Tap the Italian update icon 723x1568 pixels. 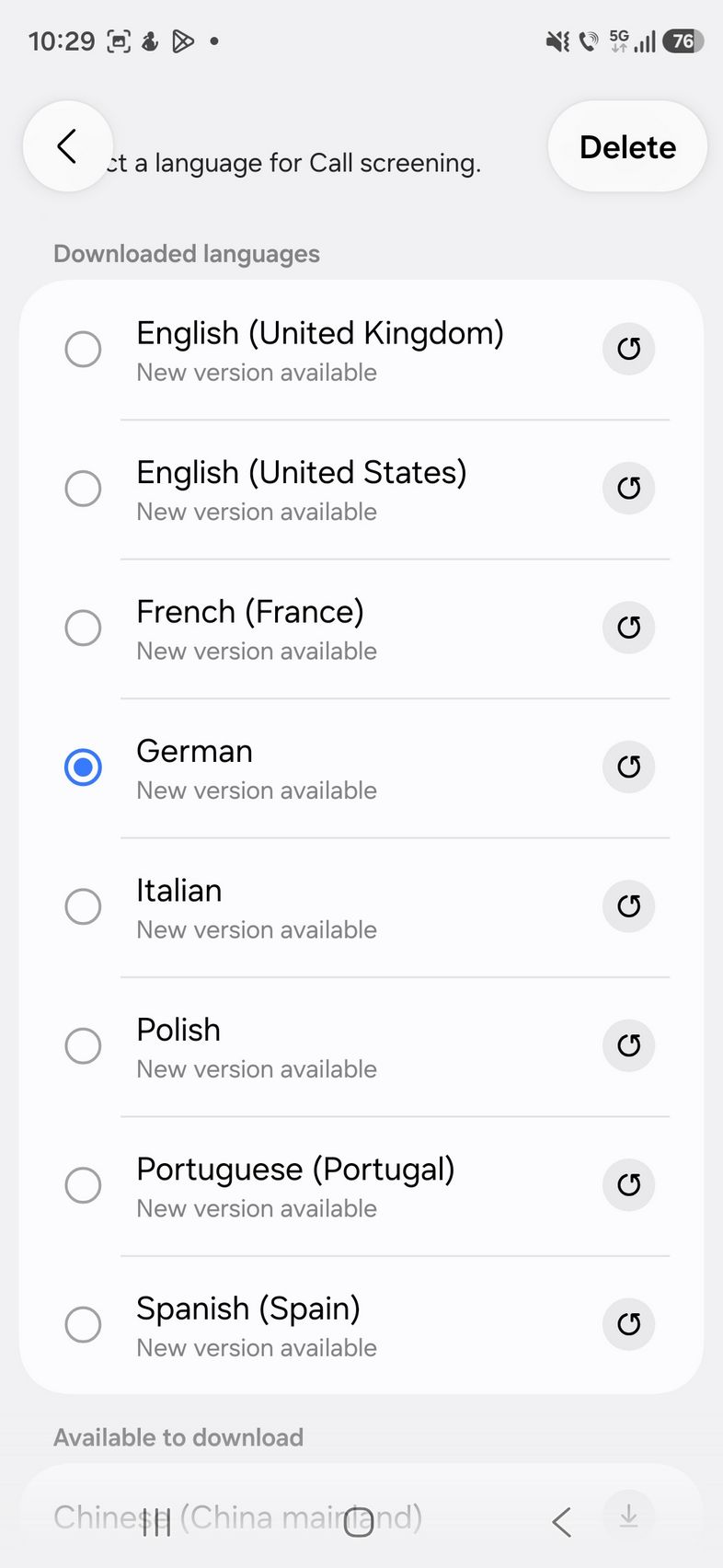[x=628, y=906]
